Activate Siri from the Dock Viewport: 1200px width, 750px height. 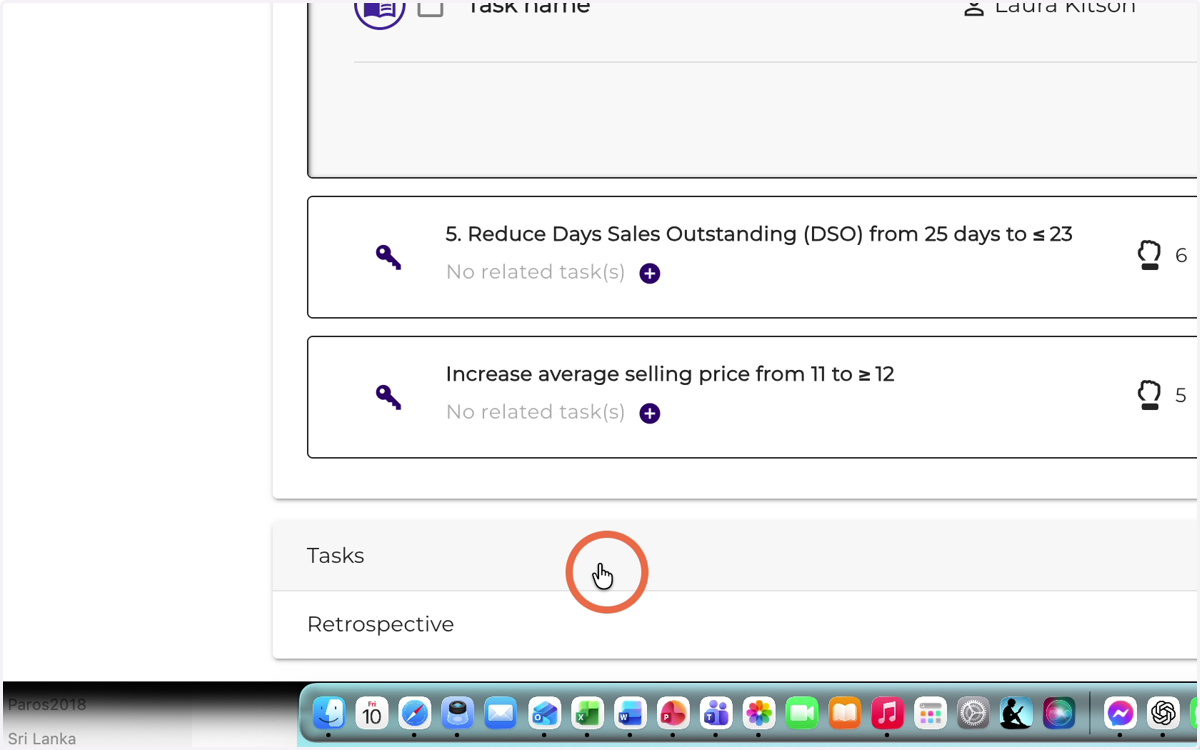(1059, 713)
